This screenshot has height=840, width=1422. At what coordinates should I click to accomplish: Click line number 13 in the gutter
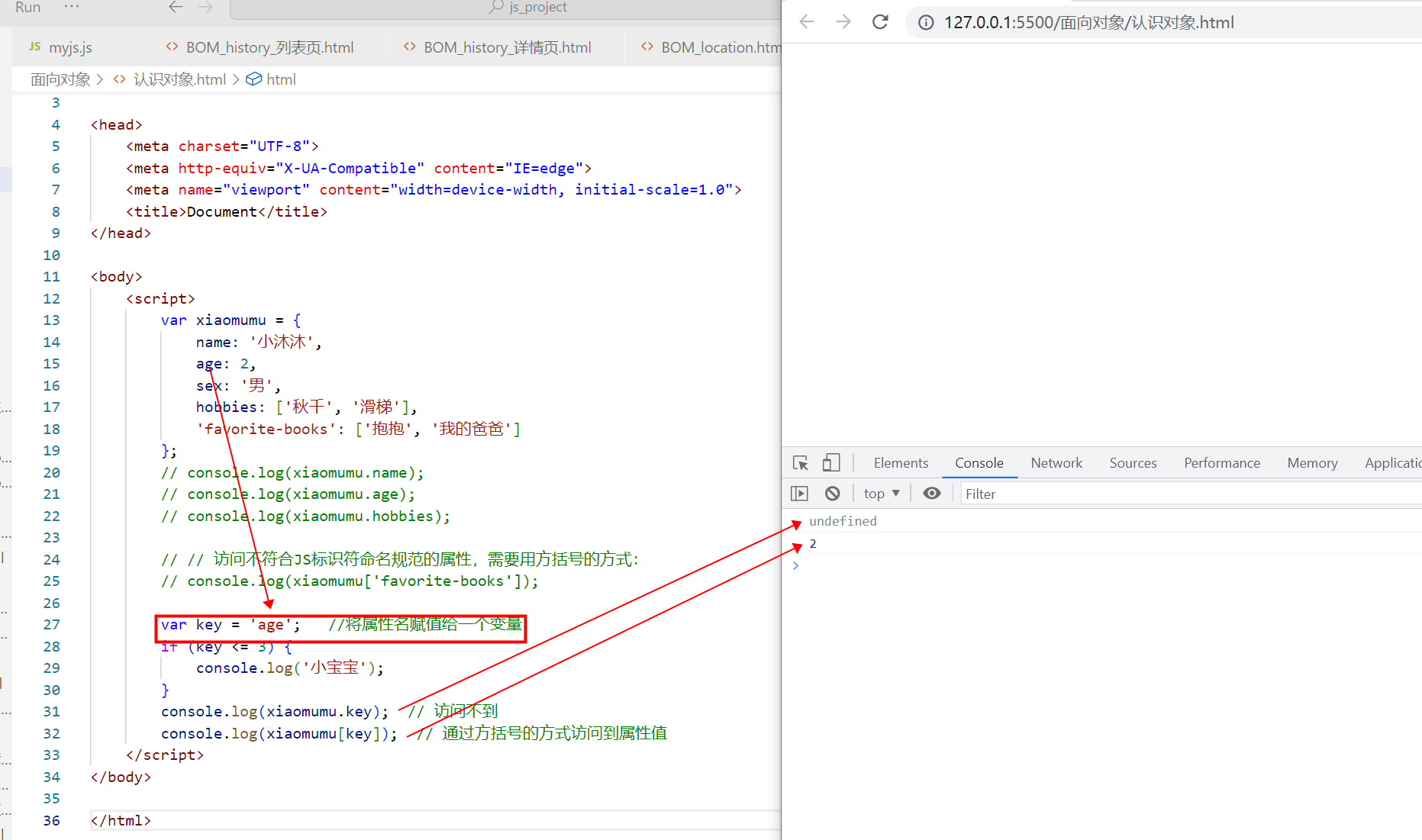coord(51,320)
